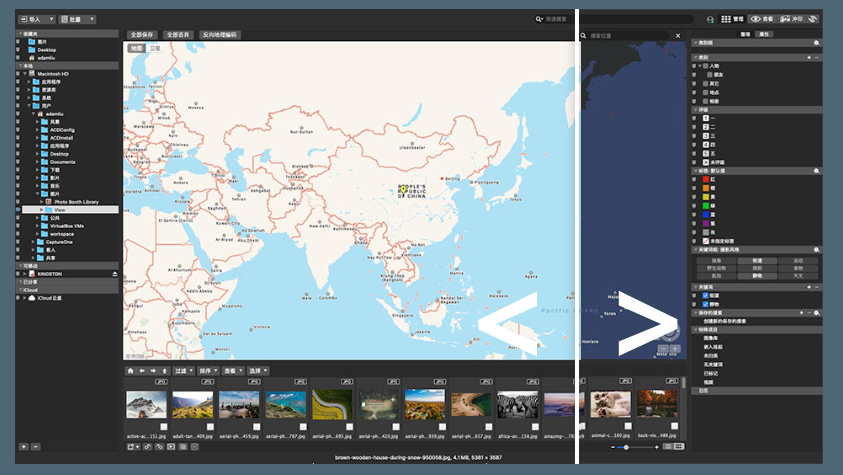Tick checkbox under adult-tan...409.jpg thumbnail
This screenshot has height=475, width=843.
click(x=210, y=427)
